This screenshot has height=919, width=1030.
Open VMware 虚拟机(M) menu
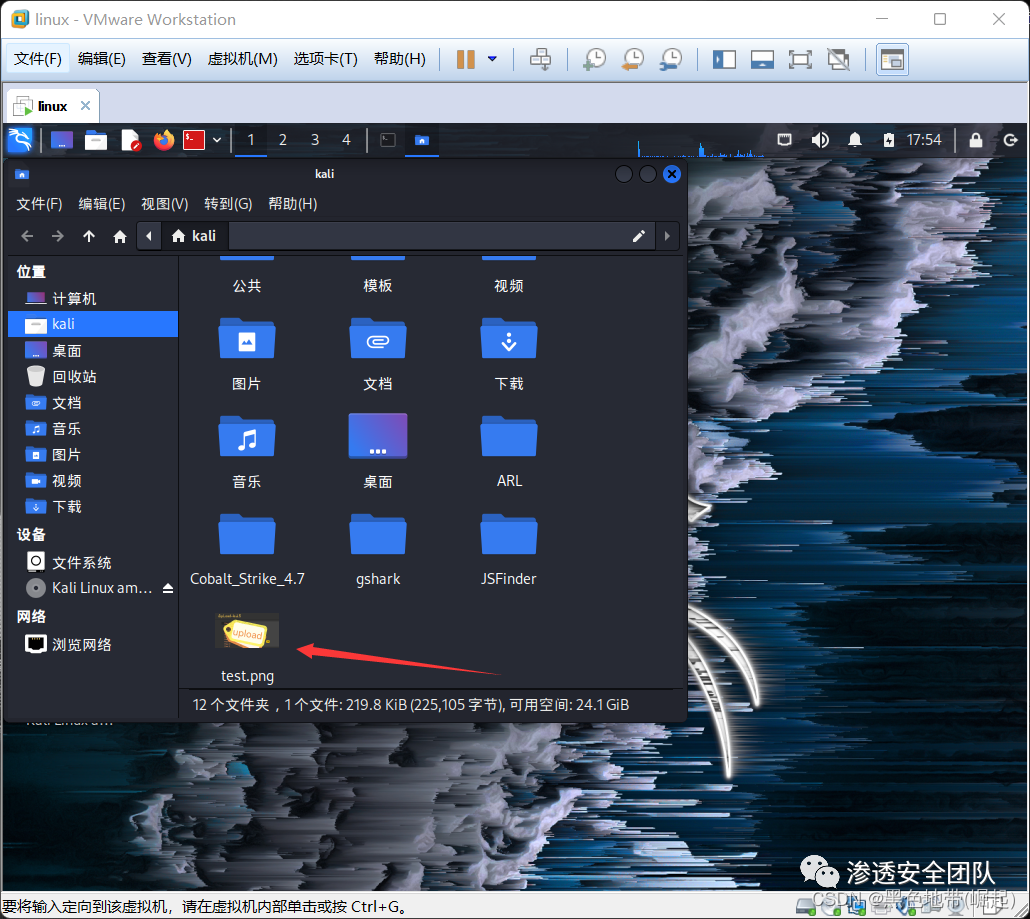pyautogui.click(x=242, y=59)
